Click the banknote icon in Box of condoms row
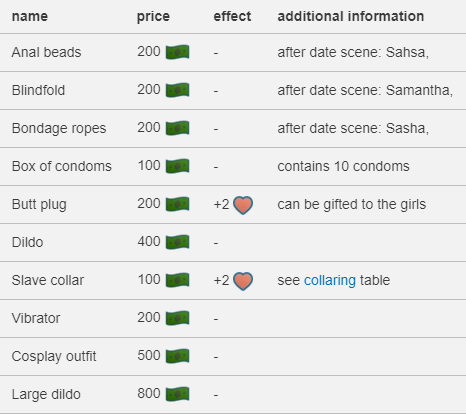The width and height of the screenshot is (466, 414). click(x=177, y=166)
